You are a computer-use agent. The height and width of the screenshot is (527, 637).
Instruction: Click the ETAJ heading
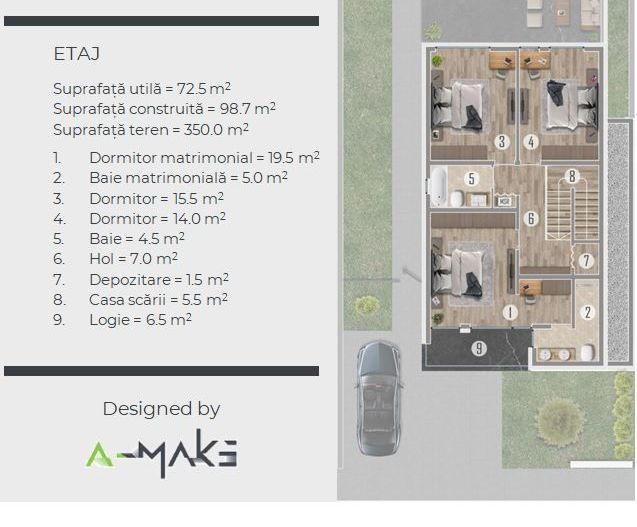76,54
